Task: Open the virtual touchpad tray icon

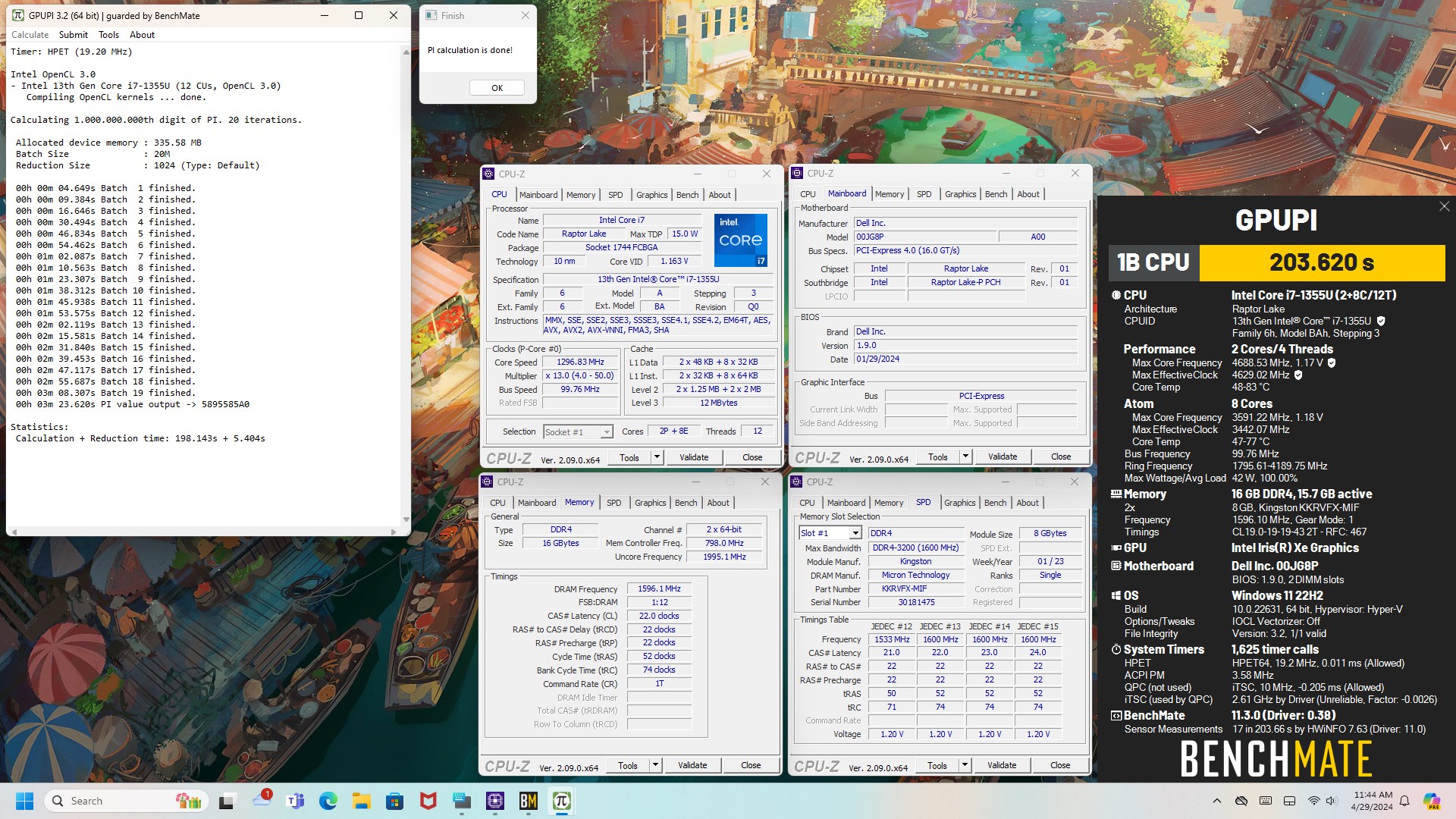Action: coord(1289,801)
